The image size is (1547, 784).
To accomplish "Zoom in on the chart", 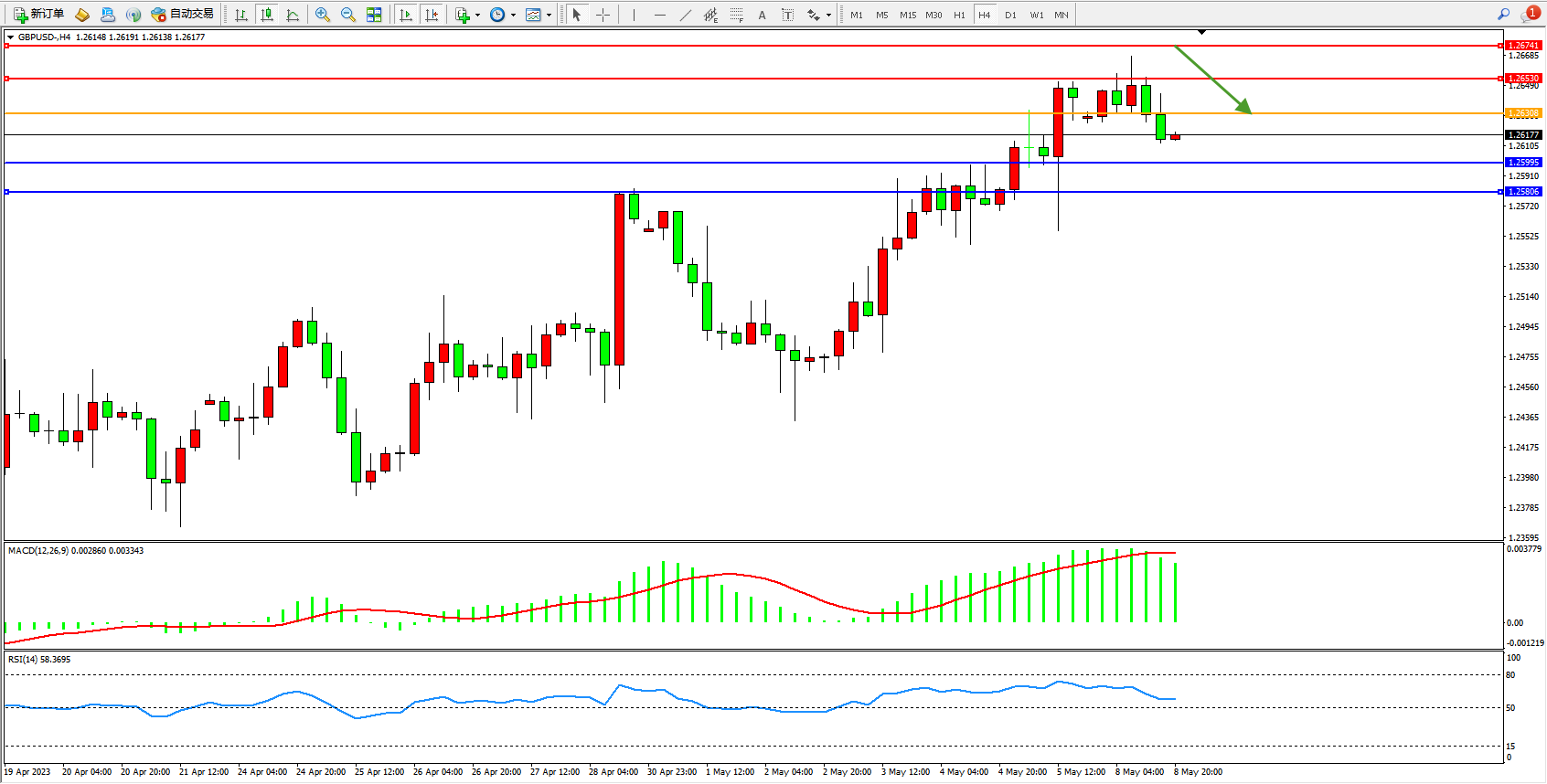I will click(x=323, y=15).
